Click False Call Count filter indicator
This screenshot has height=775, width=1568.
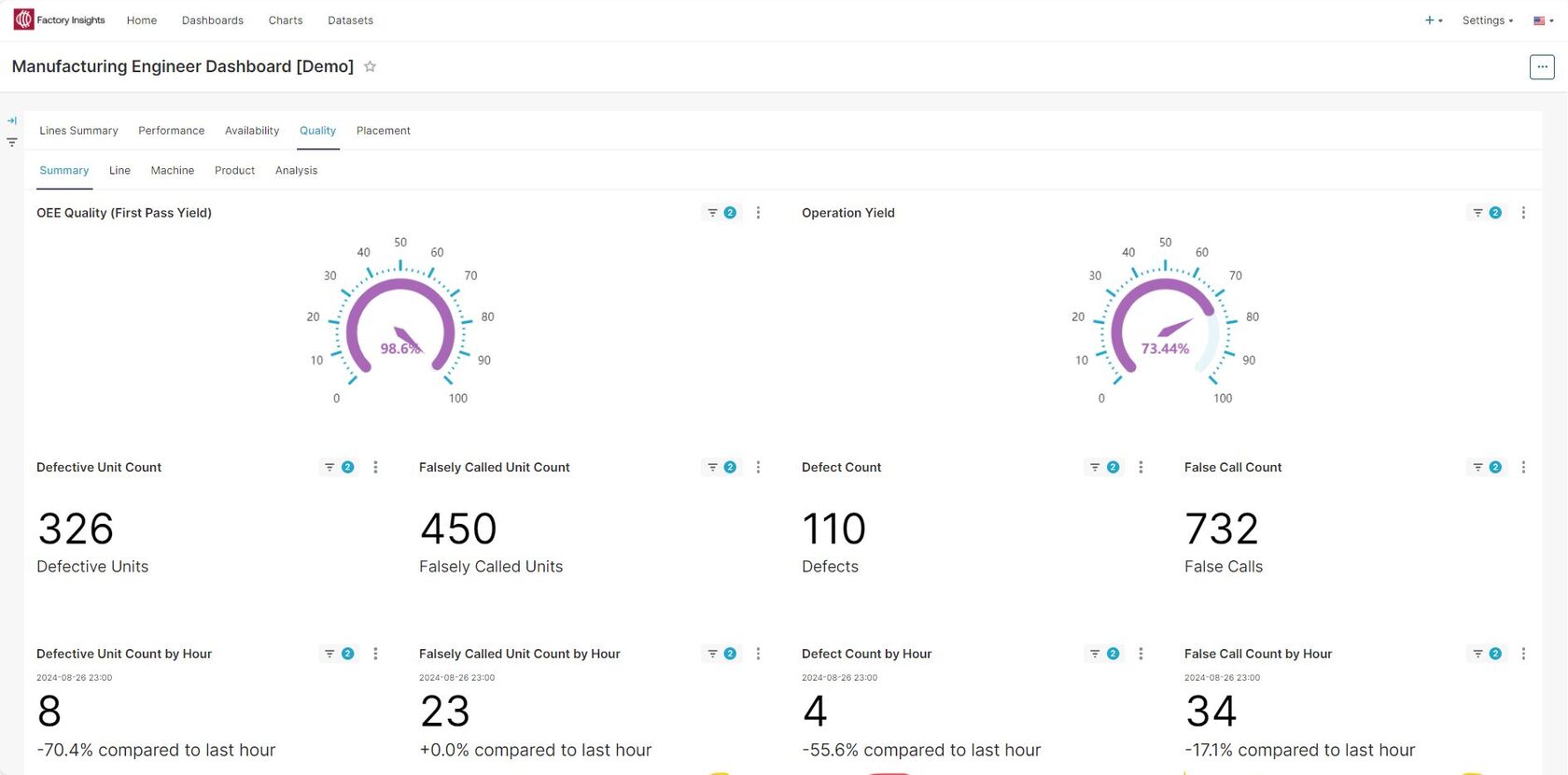click(x=1487, y=467)
